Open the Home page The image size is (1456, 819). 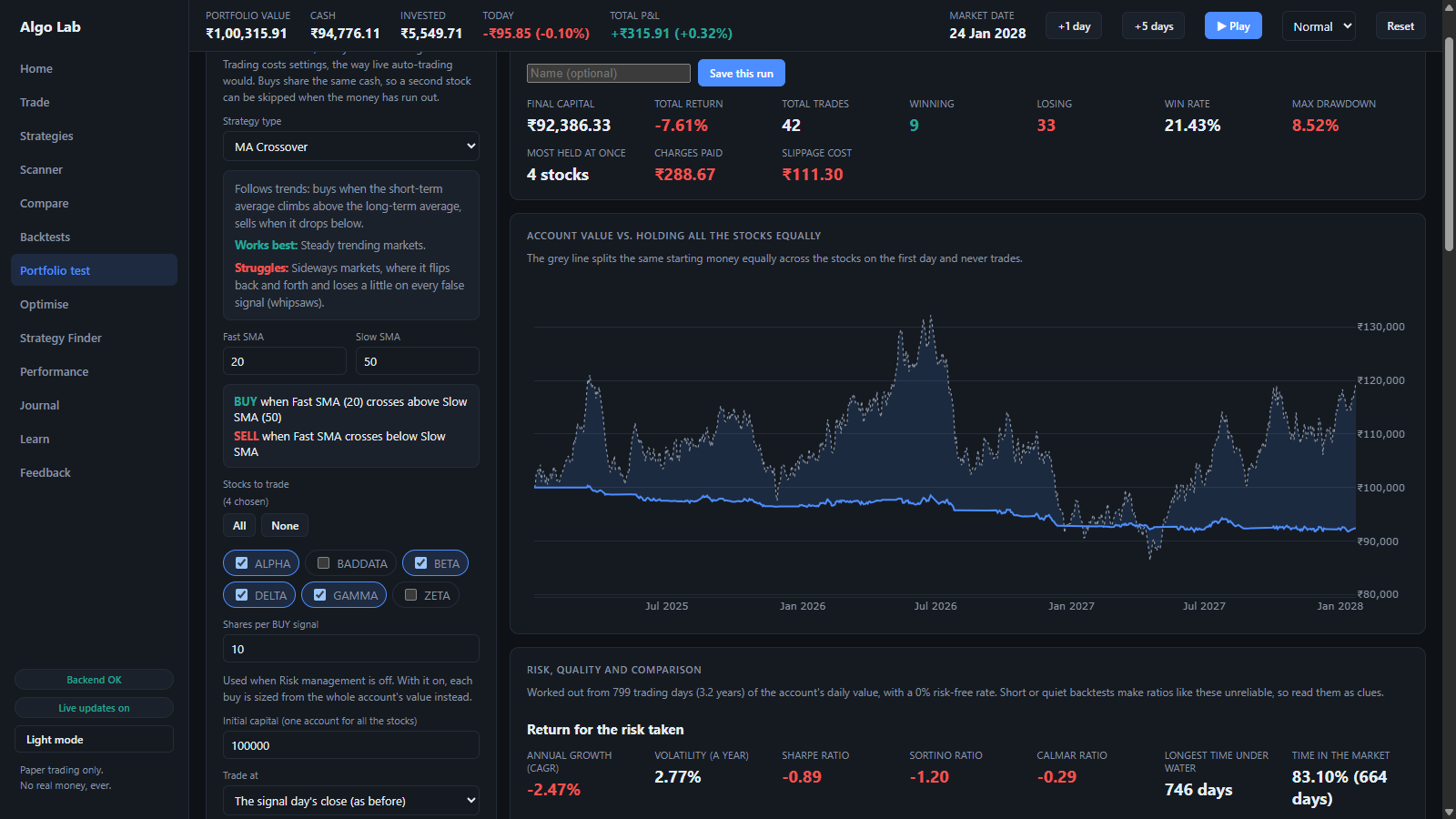(94, 68)
